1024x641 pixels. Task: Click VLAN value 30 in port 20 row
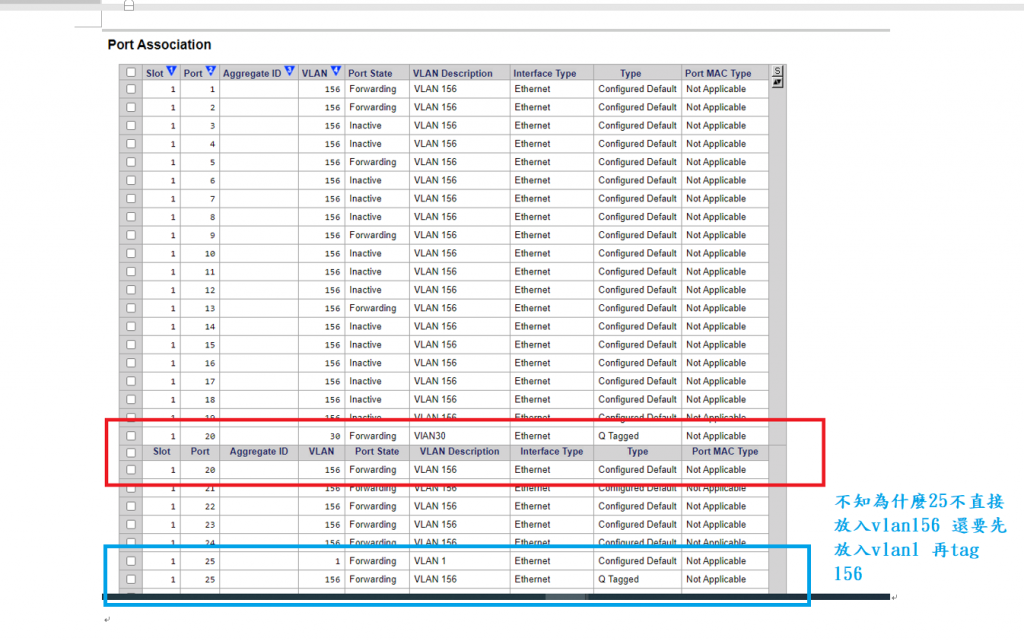(x=335, y=436)
